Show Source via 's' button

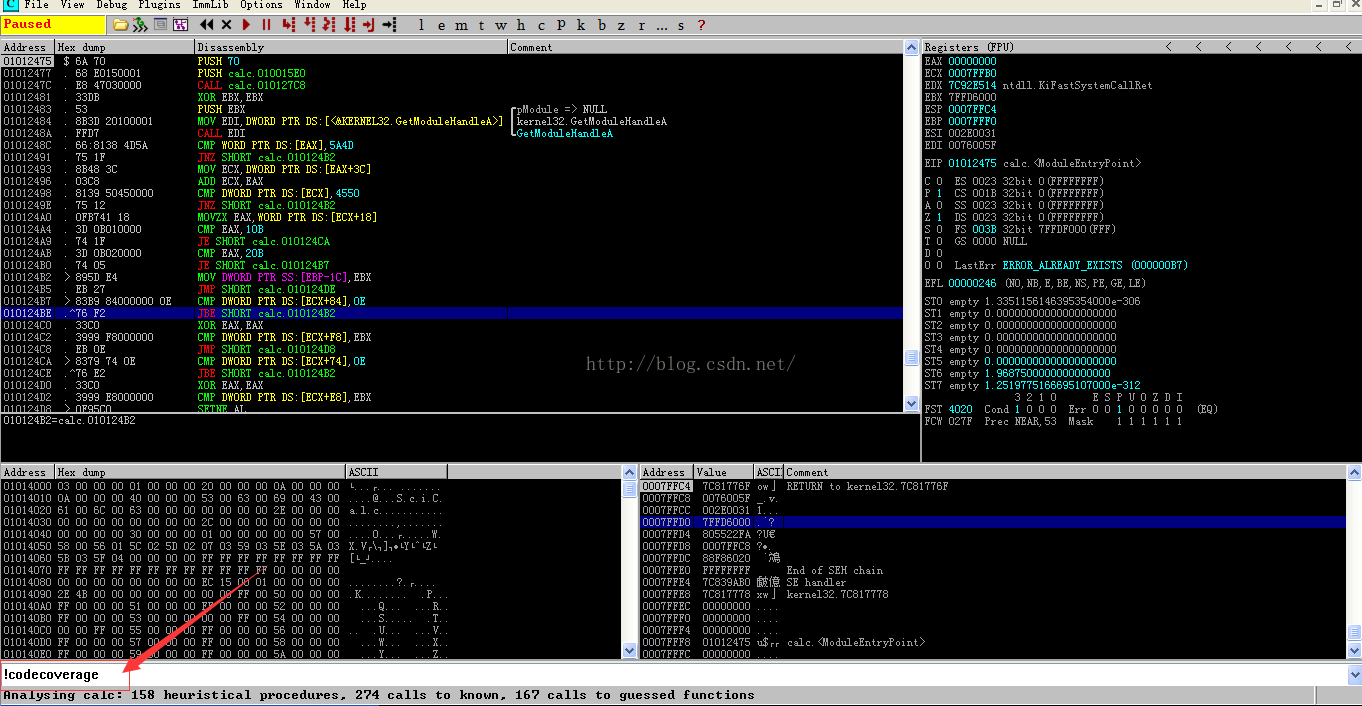(x=681, y=25)
